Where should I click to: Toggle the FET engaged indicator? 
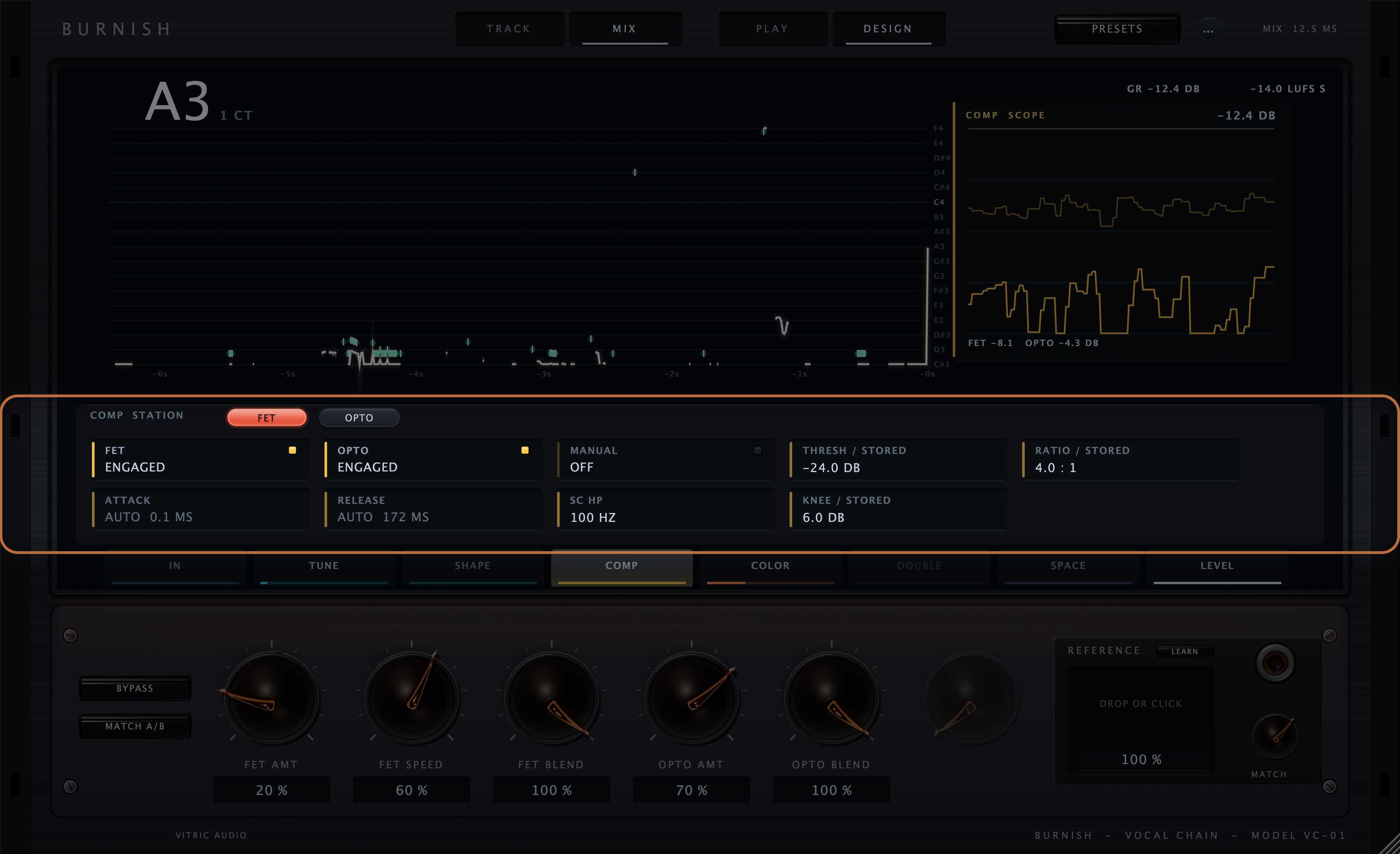click(x=292, y=450)
